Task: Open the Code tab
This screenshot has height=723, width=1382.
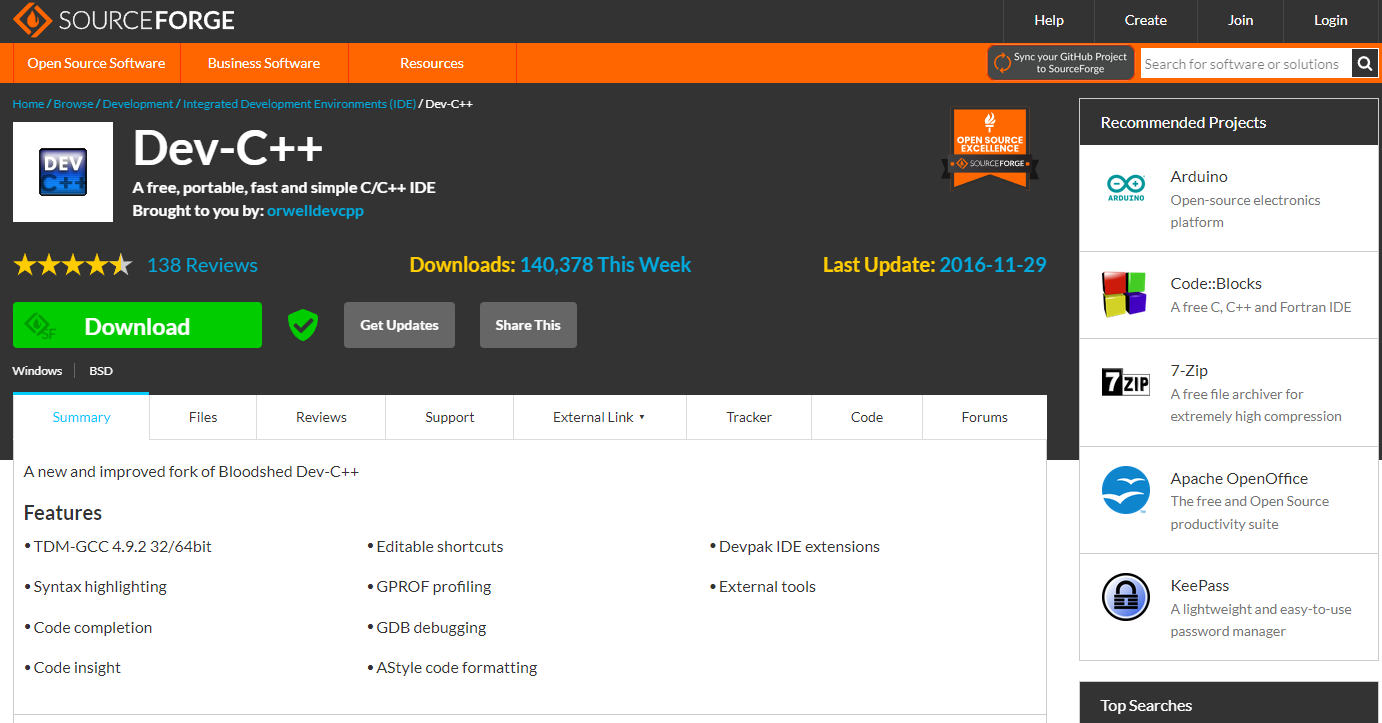Action: pyautogui.click(x=867, y=417)
